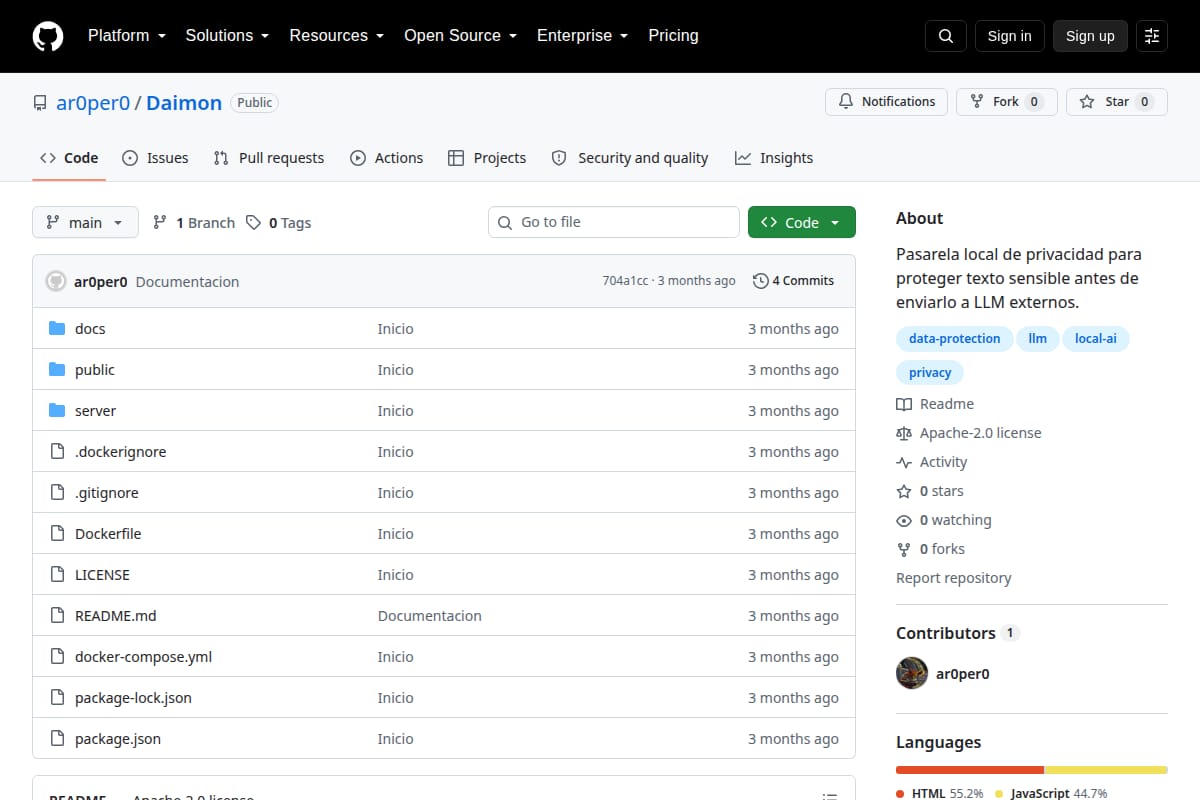The height and width of the screenshot is (800, 1200).
Task: Open the Insights tab
Action: tap(774, 158)
